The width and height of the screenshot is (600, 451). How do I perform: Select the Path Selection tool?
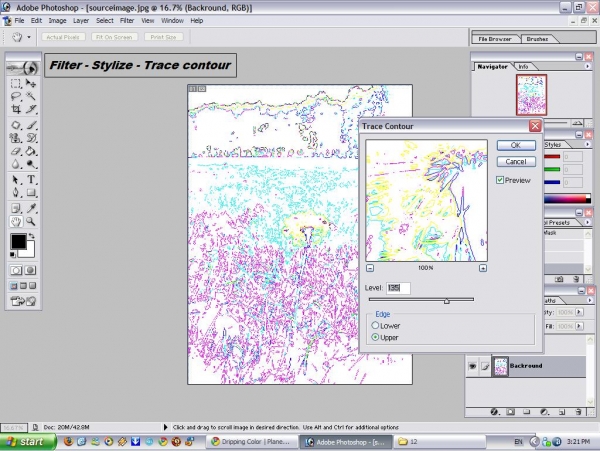(x=16, y=179)
